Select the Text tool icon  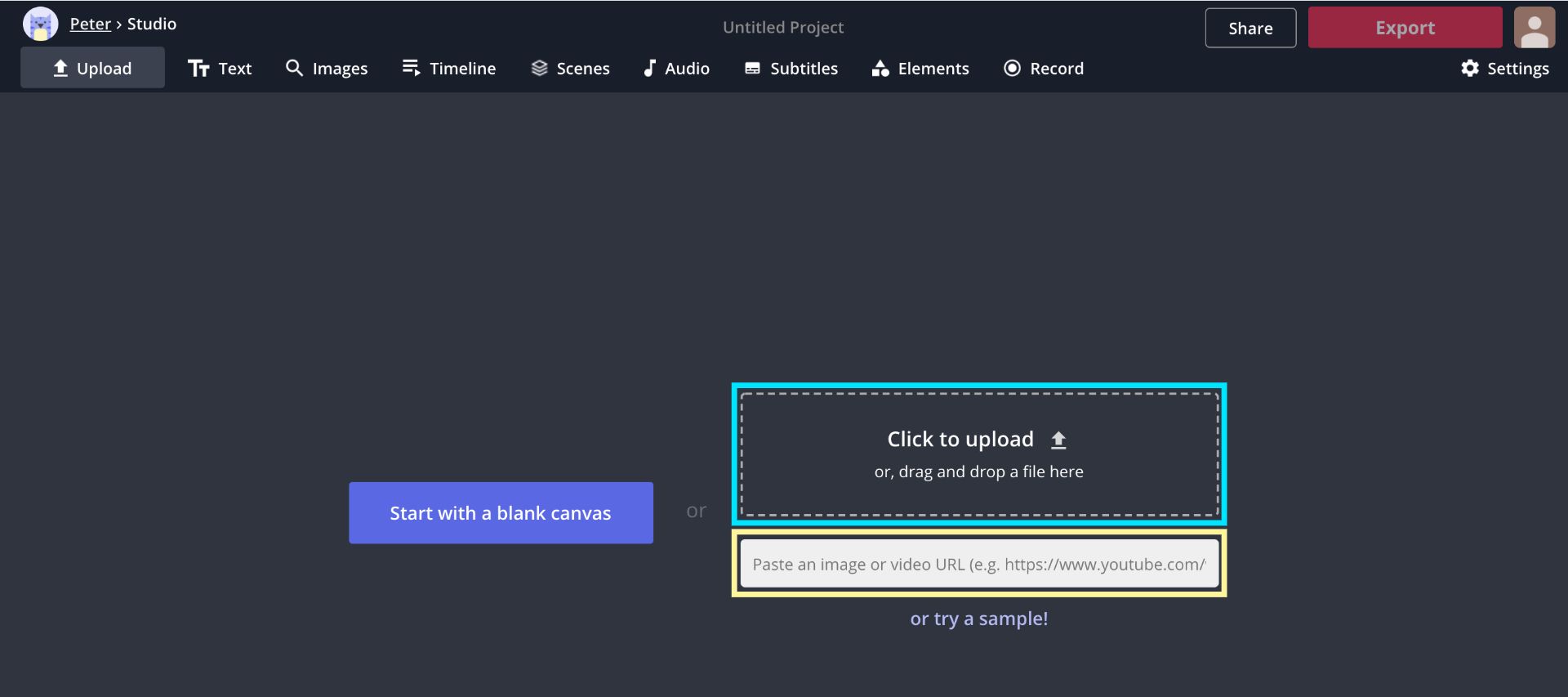tap(198, 69)
